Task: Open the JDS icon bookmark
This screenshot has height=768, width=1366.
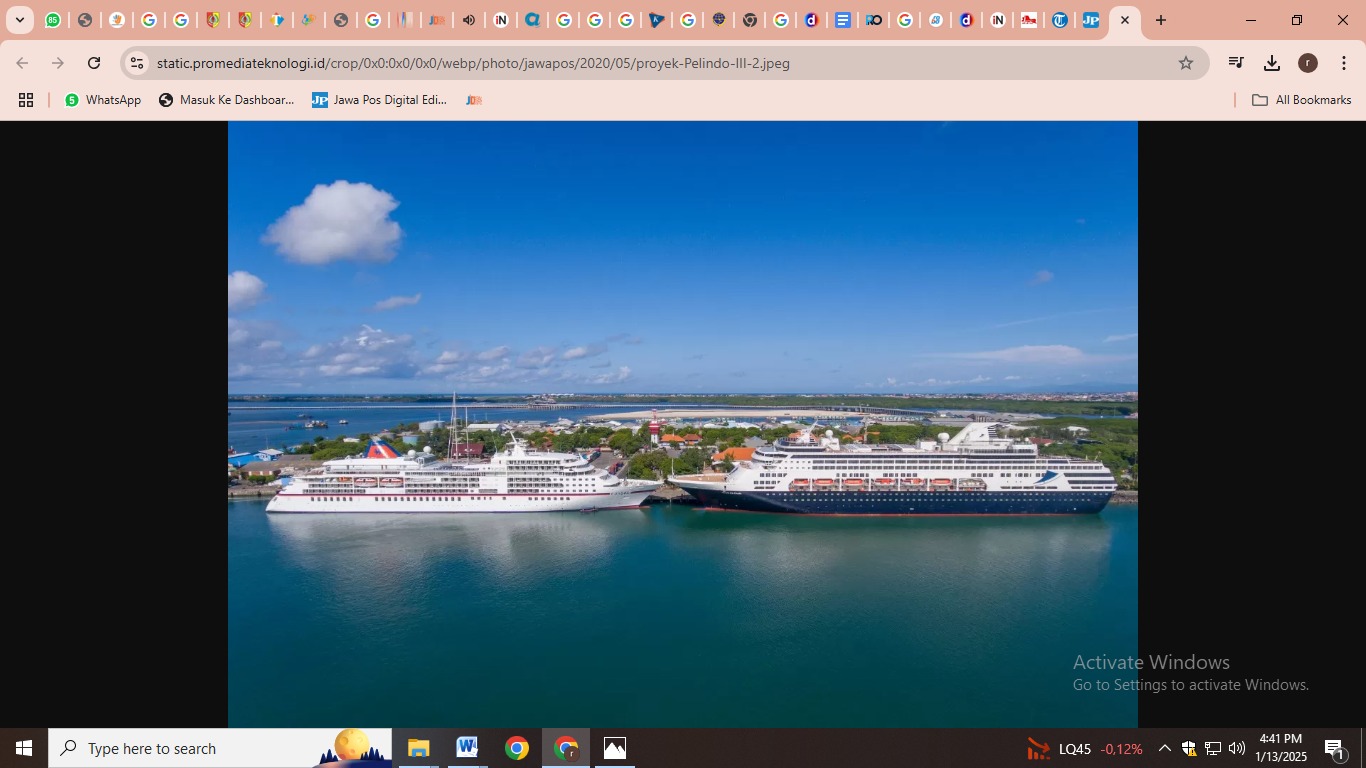Action: click(474, 100)
